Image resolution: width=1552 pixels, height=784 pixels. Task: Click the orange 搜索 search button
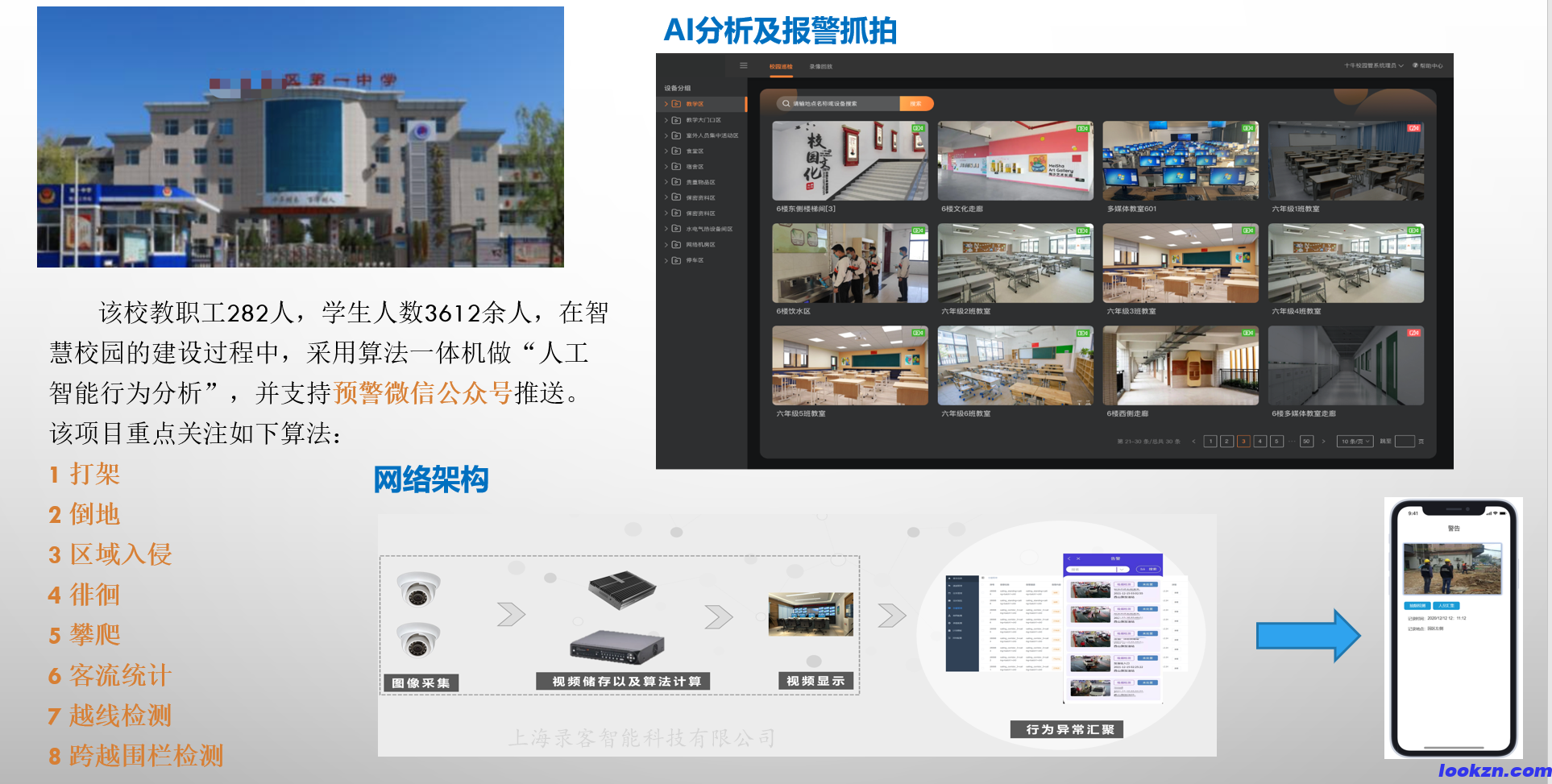pos(917,104)
